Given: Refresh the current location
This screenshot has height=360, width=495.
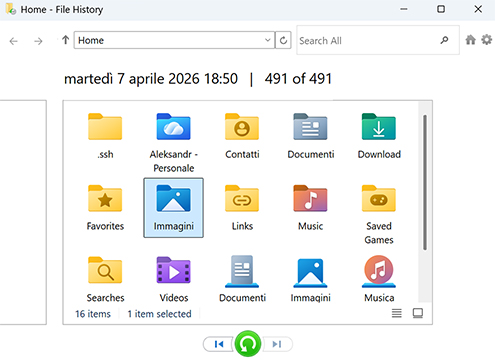Looking at the screenshot, I should coord(283,40).
